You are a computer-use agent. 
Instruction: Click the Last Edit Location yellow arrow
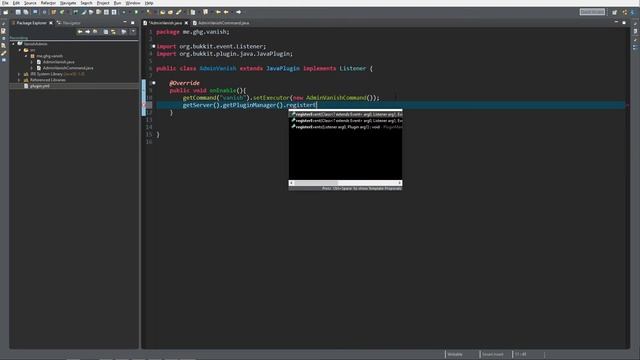(218, 12)
